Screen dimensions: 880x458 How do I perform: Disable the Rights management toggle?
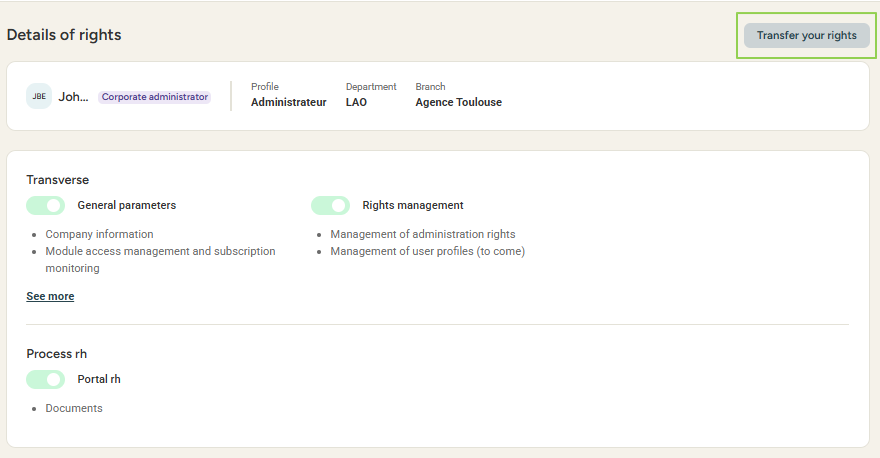[330, 205]
